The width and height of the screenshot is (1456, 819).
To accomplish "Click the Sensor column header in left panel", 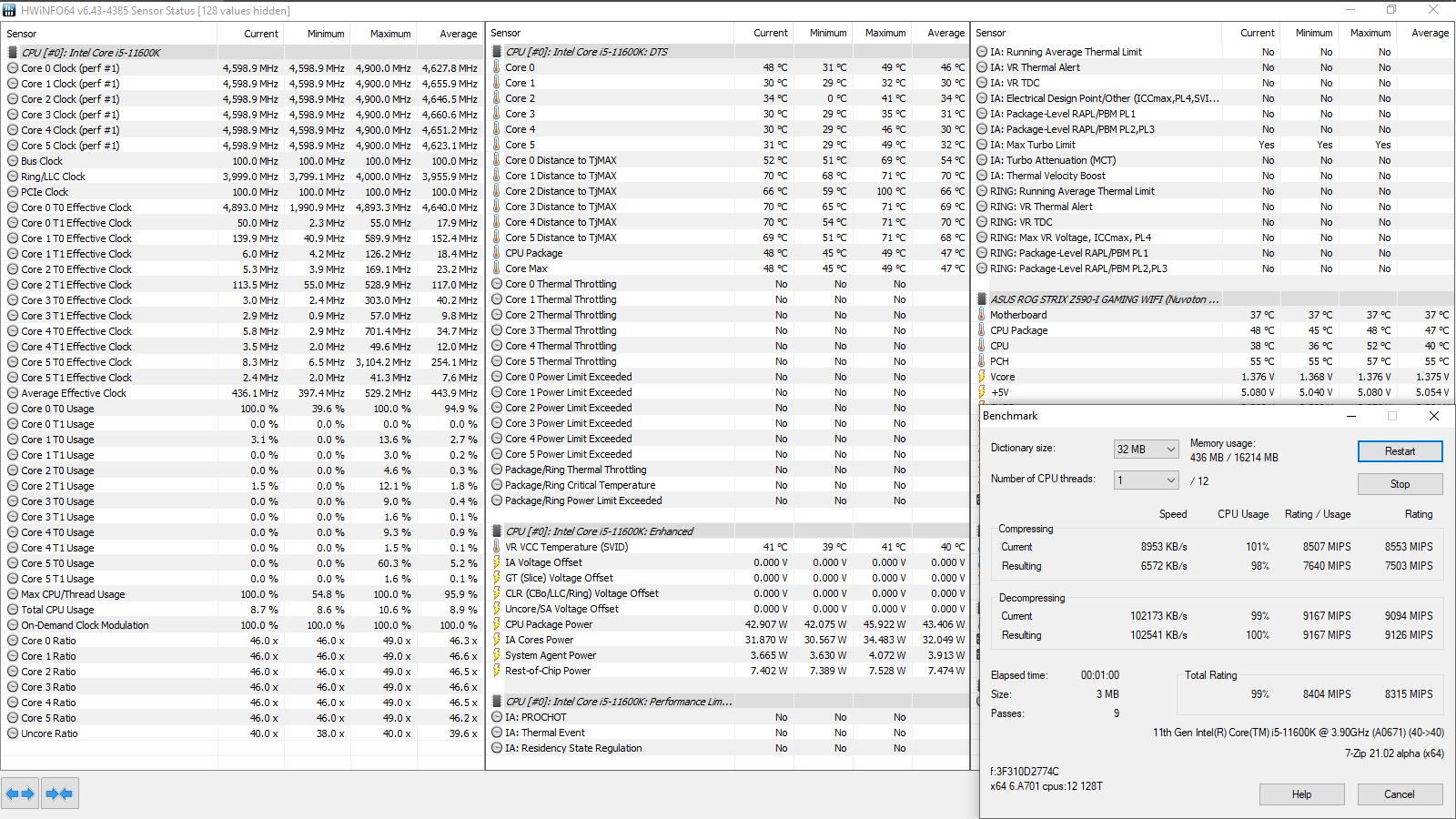I will 109,34.
